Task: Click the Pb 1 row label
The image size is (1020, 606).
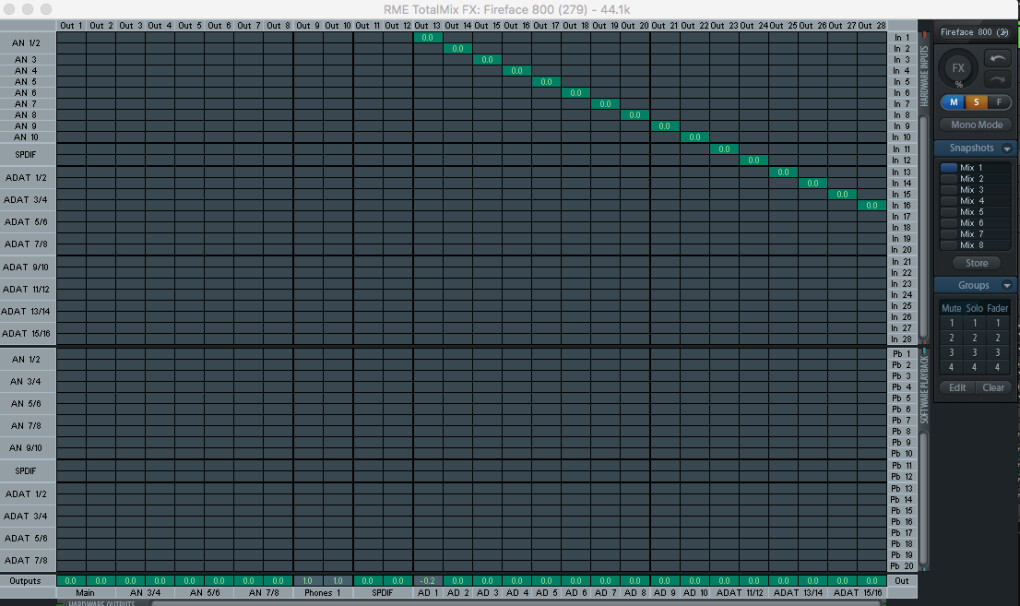Action: point(902,354)
